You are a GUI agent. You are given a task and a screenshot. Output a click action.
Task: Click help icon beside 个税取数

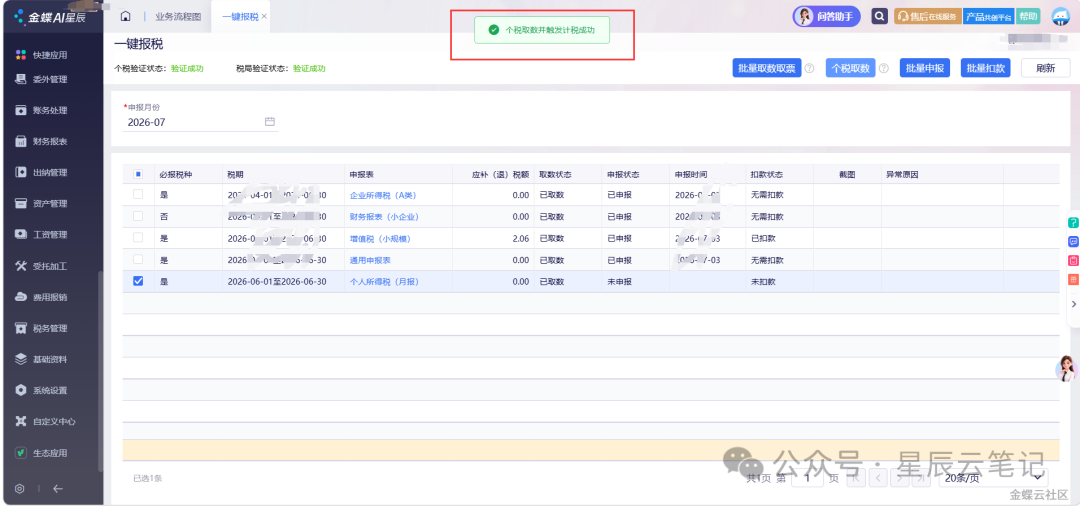tap(884, 68)
